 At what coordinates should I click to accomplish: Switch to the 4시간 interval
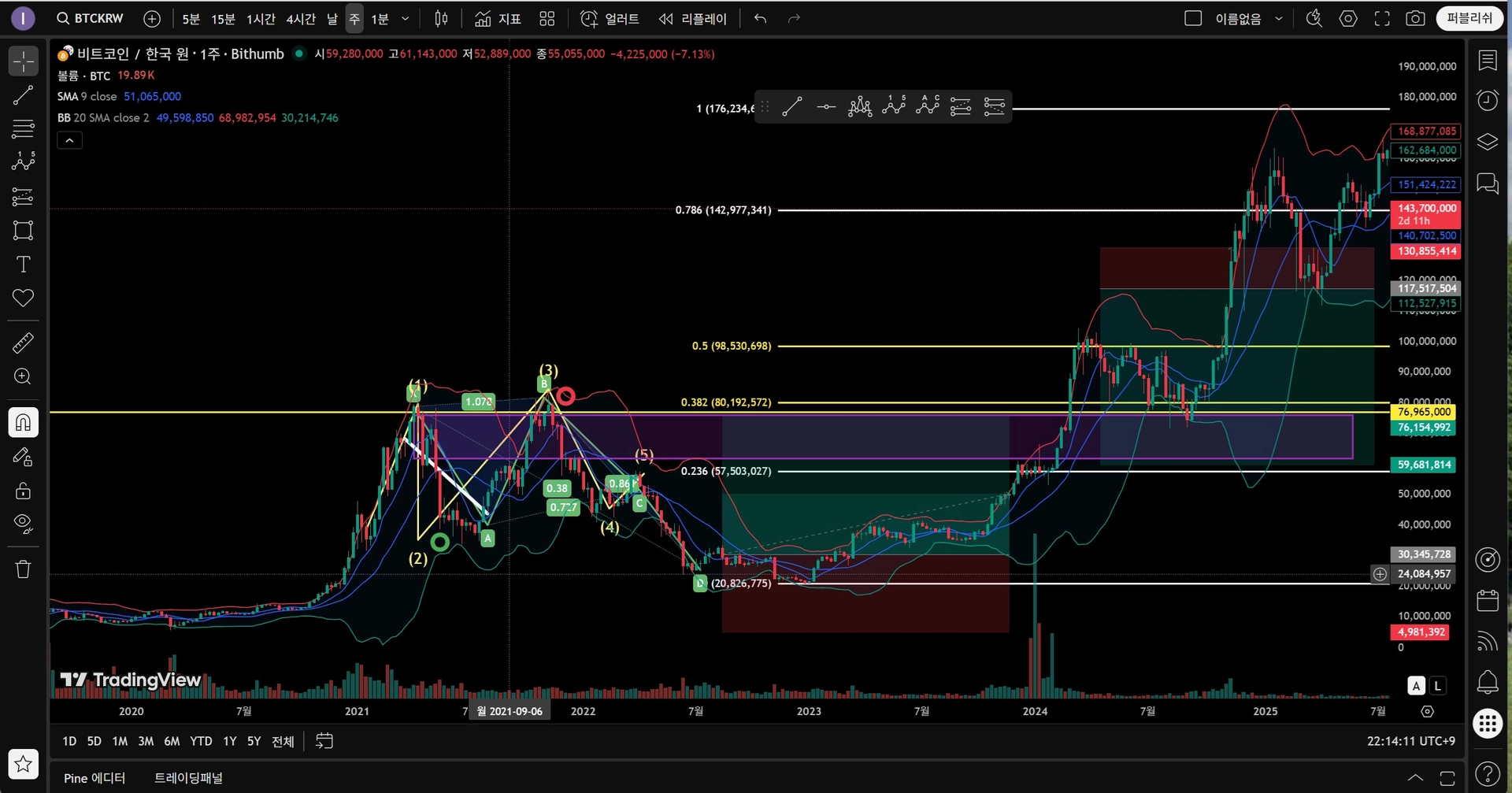(301, 19)
